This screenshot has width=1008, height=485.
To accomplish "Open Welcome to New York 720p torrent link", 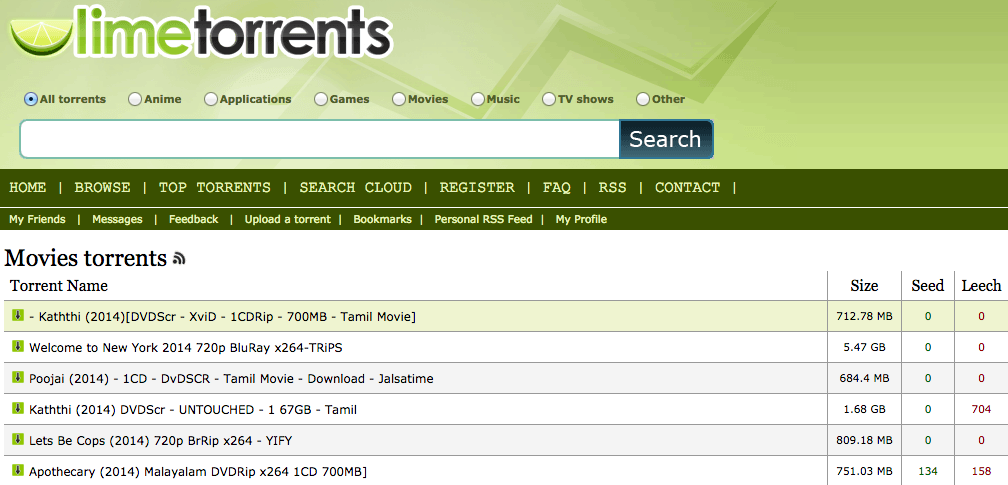I will pyautogui.click(x=186, y=347).
